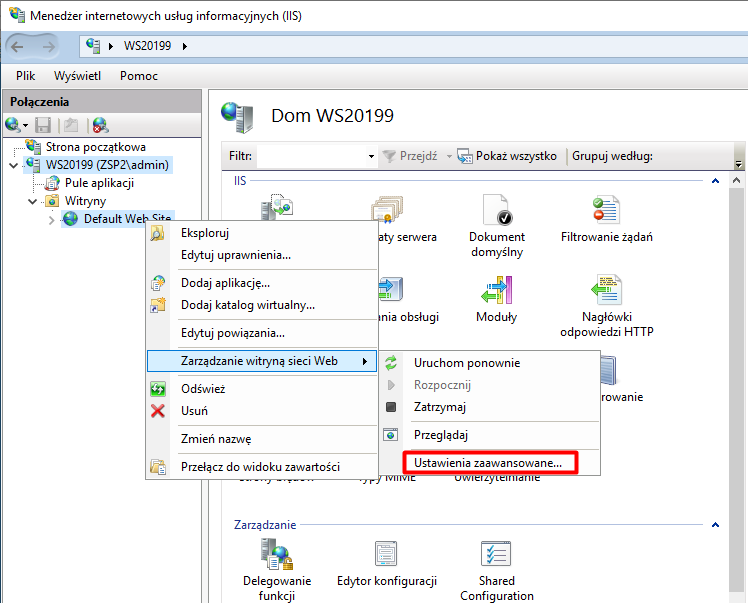Collapse the IIS section group
This screenshot has height=603, width=748.
pyautogui.click(x=714, y=182)
